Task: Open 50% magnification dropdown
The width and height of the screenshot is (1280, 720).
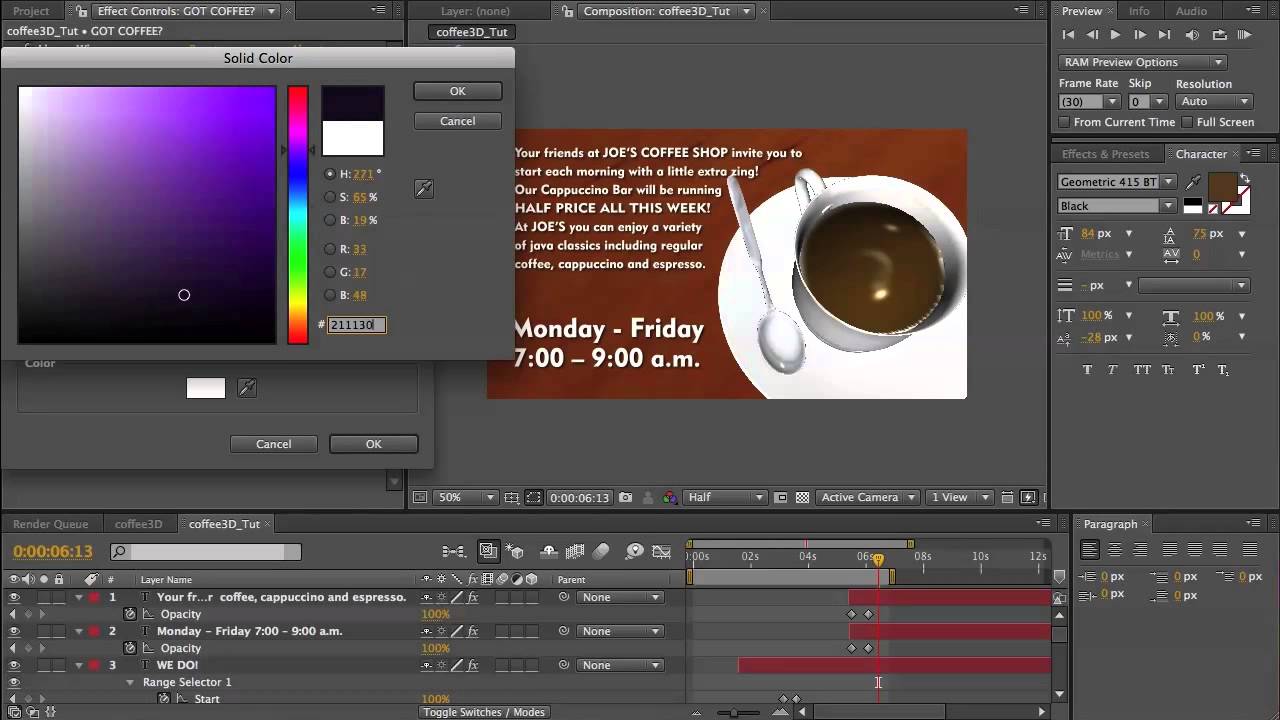Action: (x=467, y=497)
